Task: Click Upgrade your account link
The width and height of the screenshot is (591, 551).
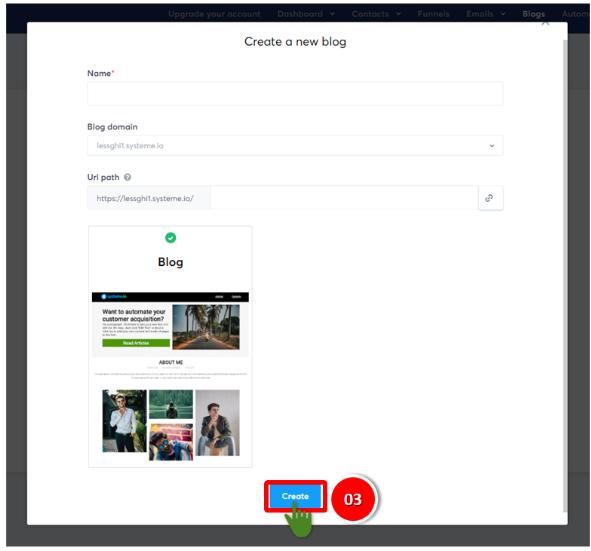Action: (x=214, y=14)
